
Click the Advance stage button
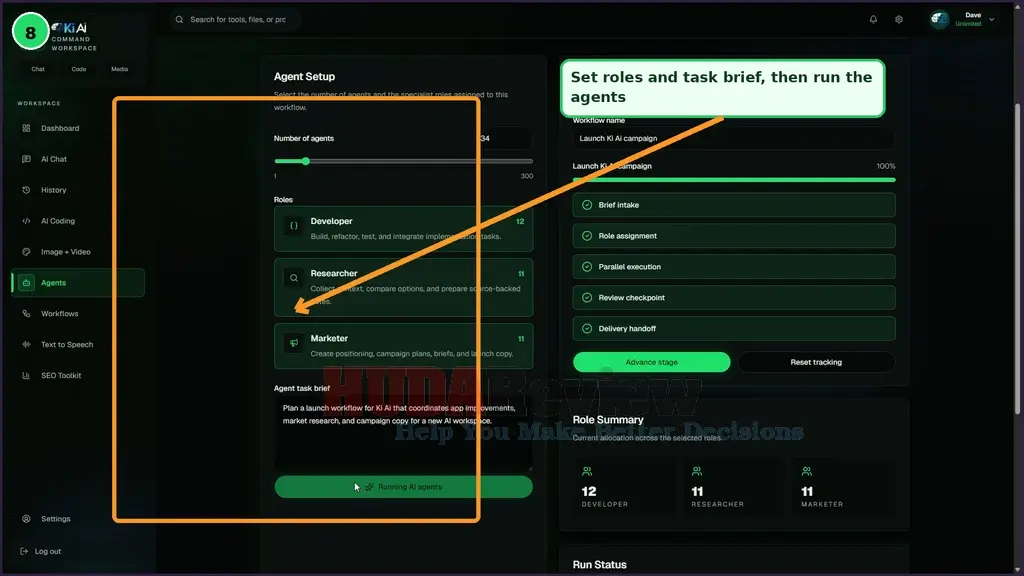pyautogui.click(x=652, y=362)
